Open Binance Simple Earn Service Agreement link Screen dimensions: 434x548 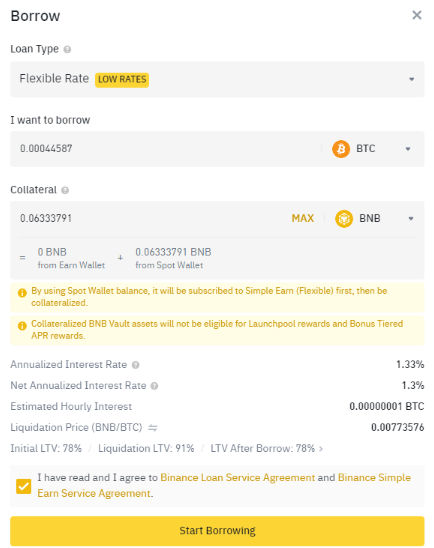(224, 485)
